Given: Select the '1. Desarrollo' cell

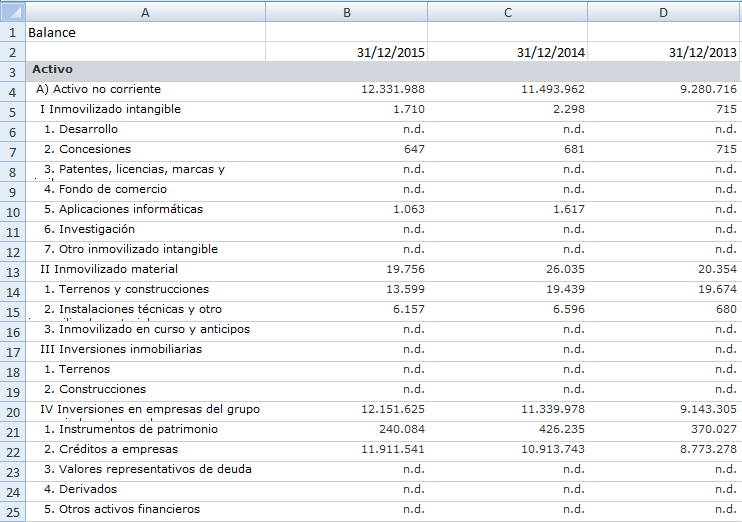Looking at the screenshot, I should coord(145,132).
